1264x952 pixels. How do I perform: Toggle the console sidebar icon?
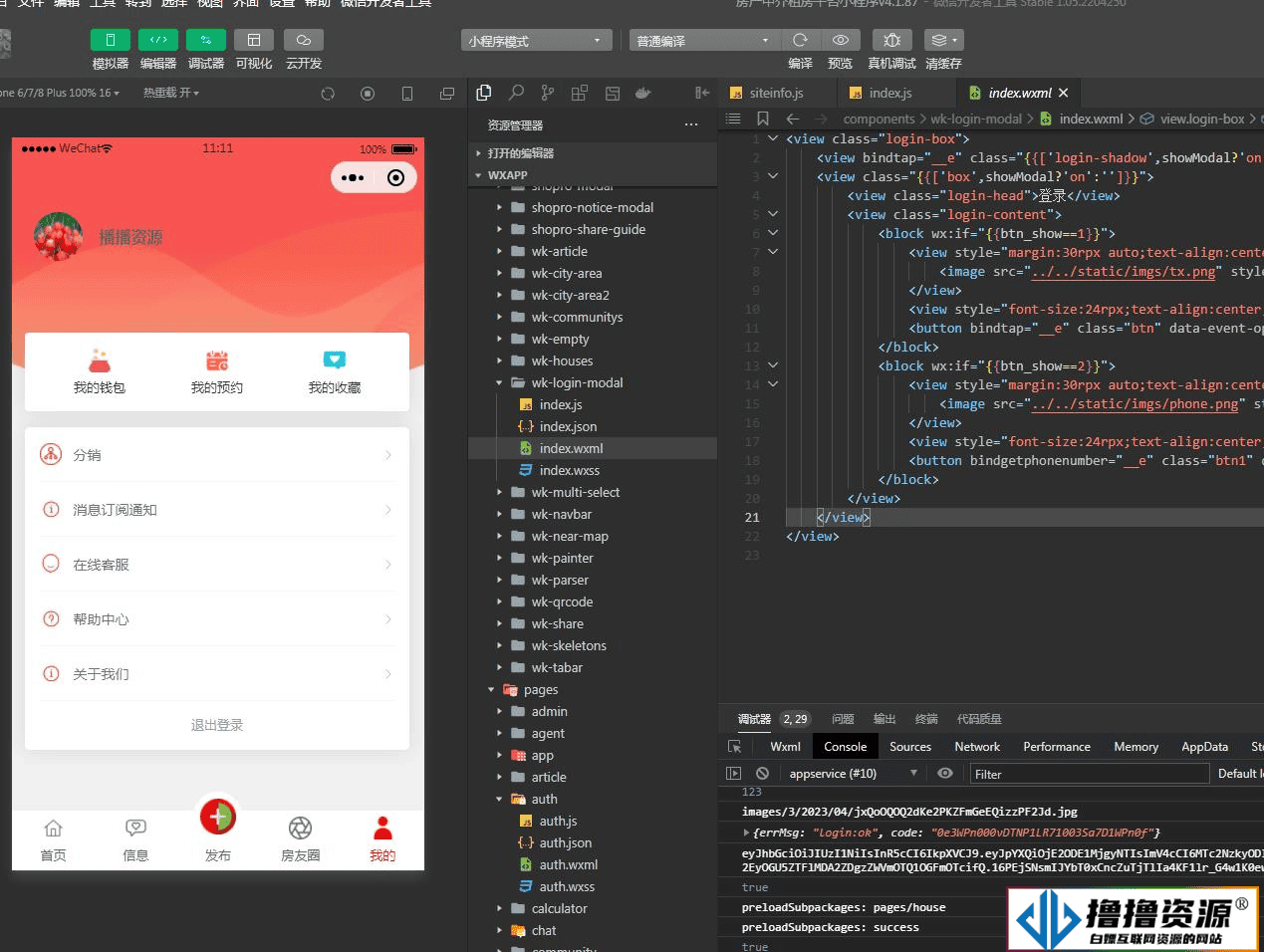click(734, 773)
